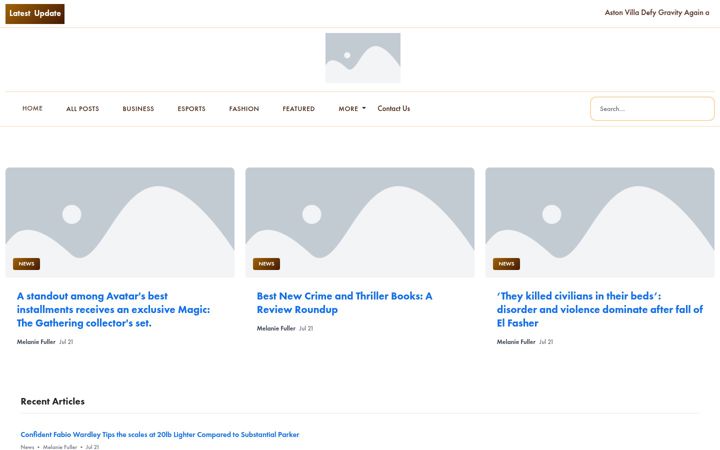The image size is (720, 450).
Task: Expand the MORE dropdown arrow
Action: point(364,108)
